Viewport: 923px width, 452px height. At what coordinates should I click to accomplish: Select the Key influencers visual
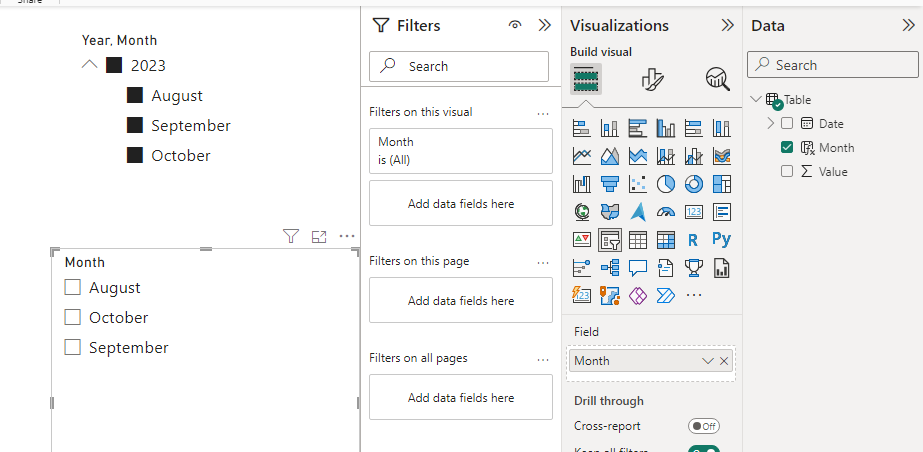pyautogui.click(x=582, y=268)
